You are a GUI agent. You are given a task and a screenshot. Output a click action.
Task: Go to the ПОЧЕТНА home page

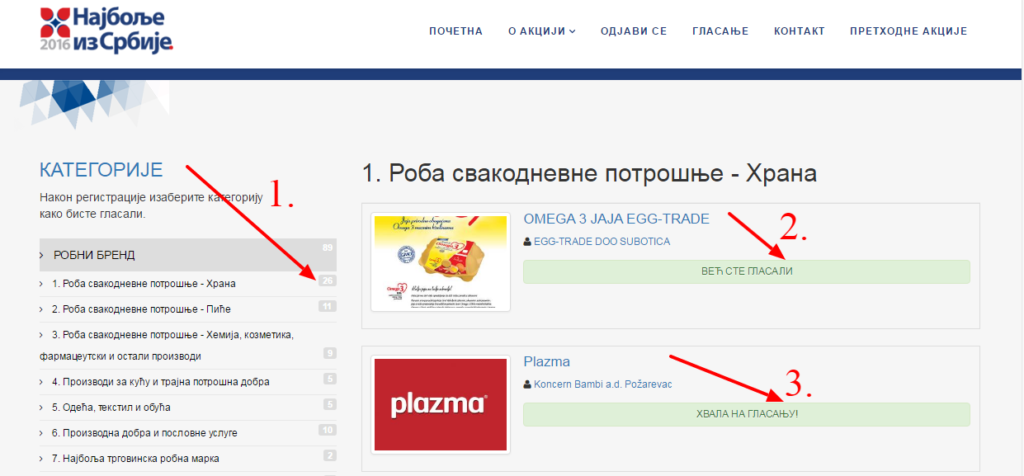coord(455,31)
